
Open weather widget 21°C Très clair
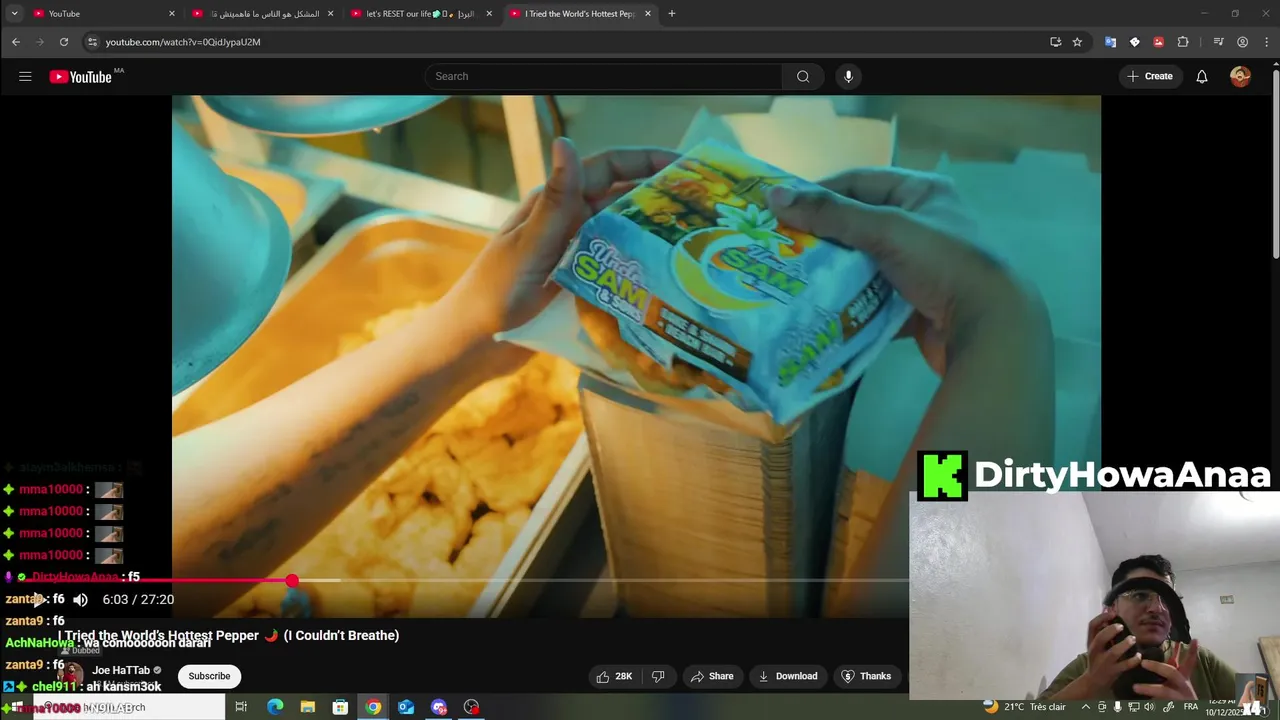point(1025,707)
